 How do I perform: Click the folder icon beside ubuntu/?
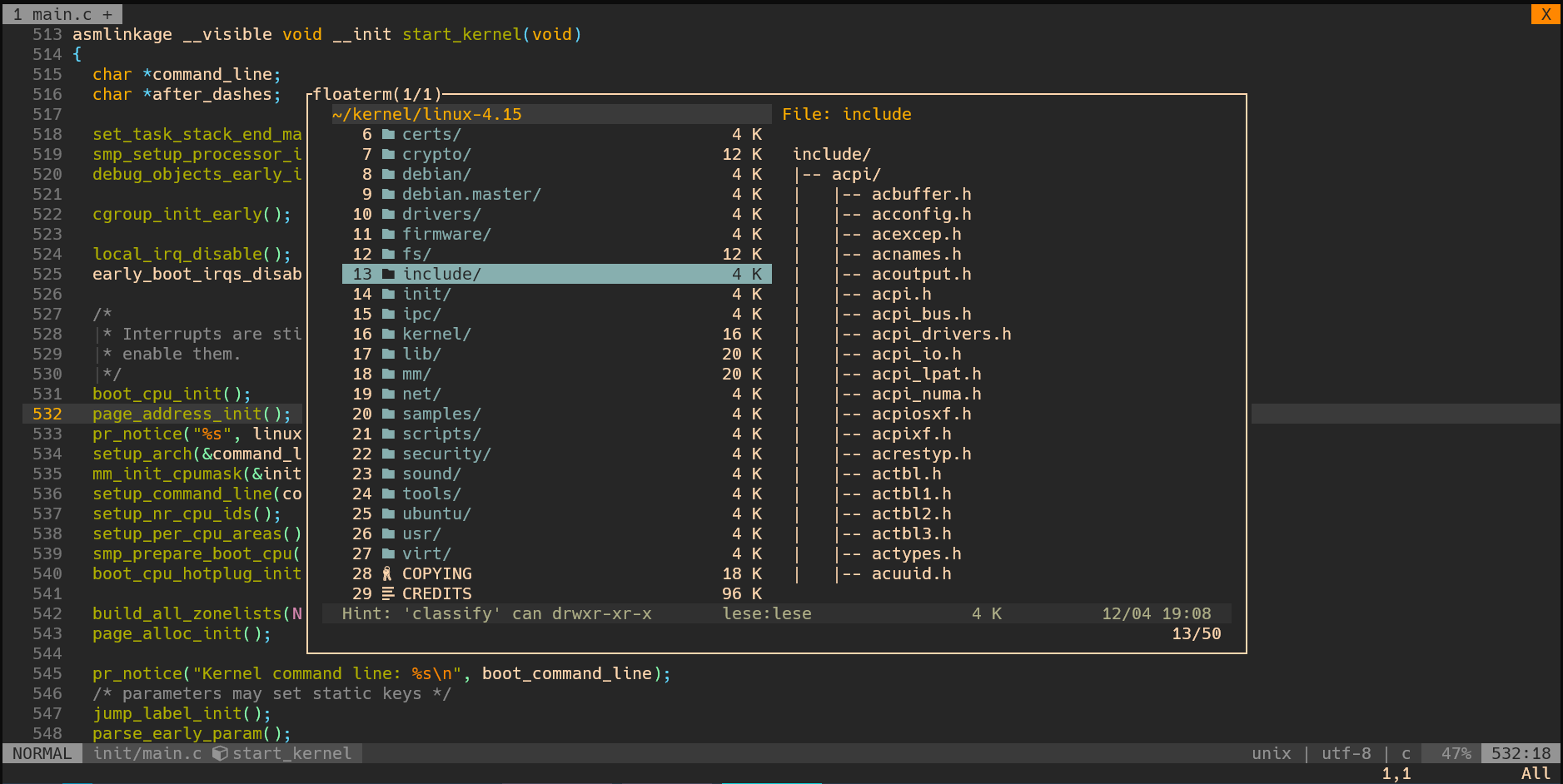(388, 514)
